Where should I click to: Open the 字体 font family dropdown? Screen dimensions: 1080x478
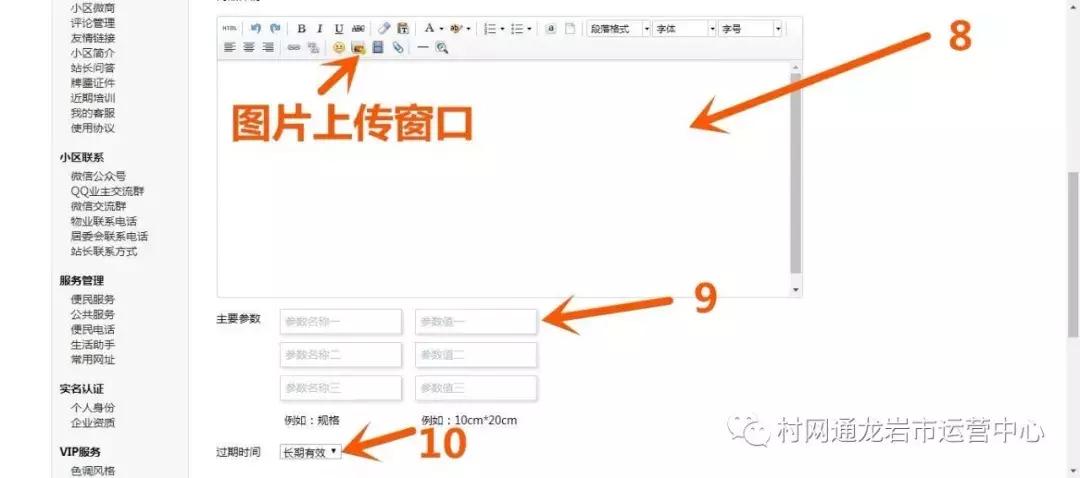685,28
